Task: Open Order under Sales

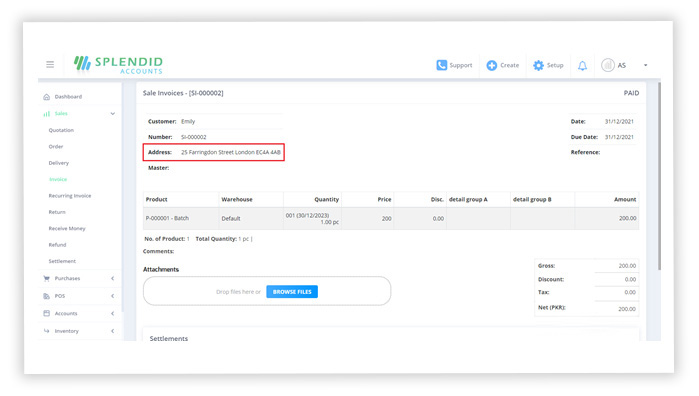Action: click(56, 146)
